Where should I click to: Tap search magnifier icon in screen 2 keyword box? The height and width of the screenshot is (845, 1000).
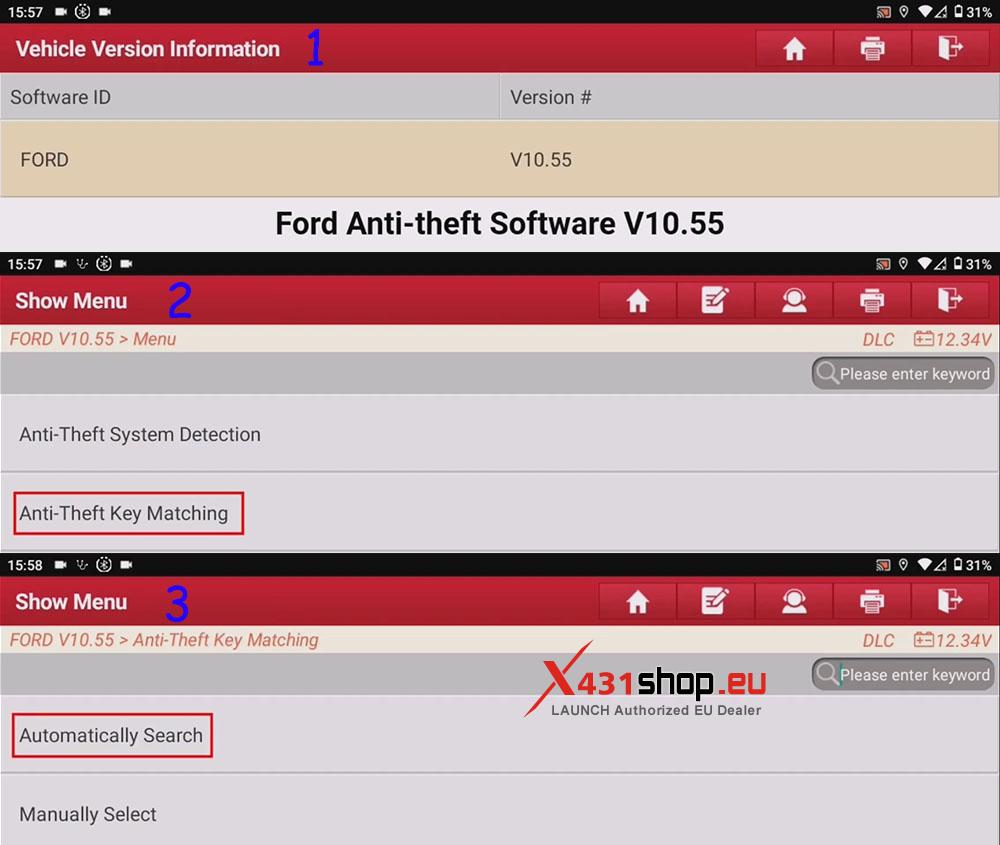(827, 373)
